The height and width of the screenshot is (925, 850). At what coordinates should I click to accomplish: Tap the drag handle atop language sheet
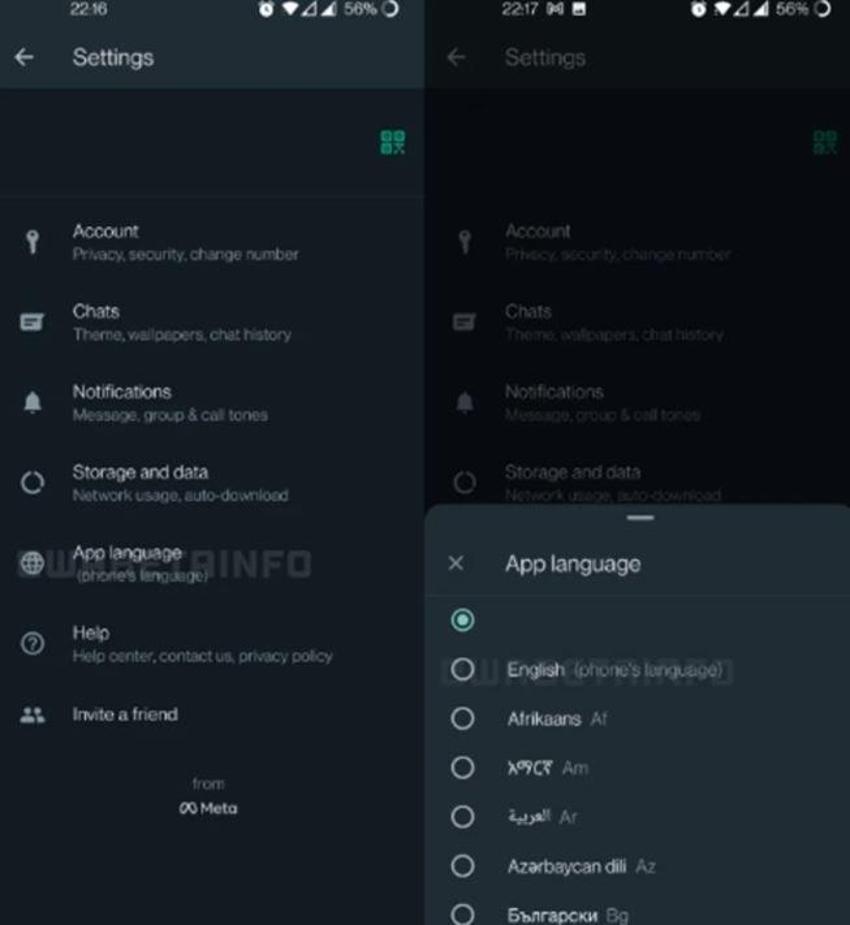(640, 518)
